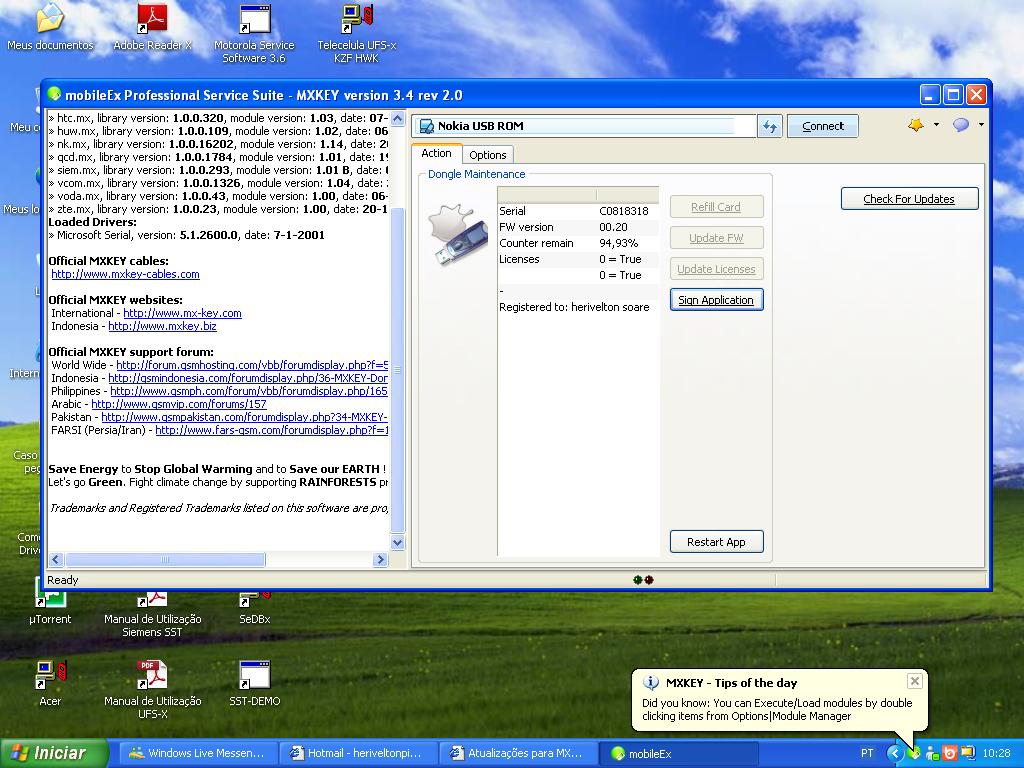
Task: Click the Messenger buddy tray icon
Action: pos(932,753)
